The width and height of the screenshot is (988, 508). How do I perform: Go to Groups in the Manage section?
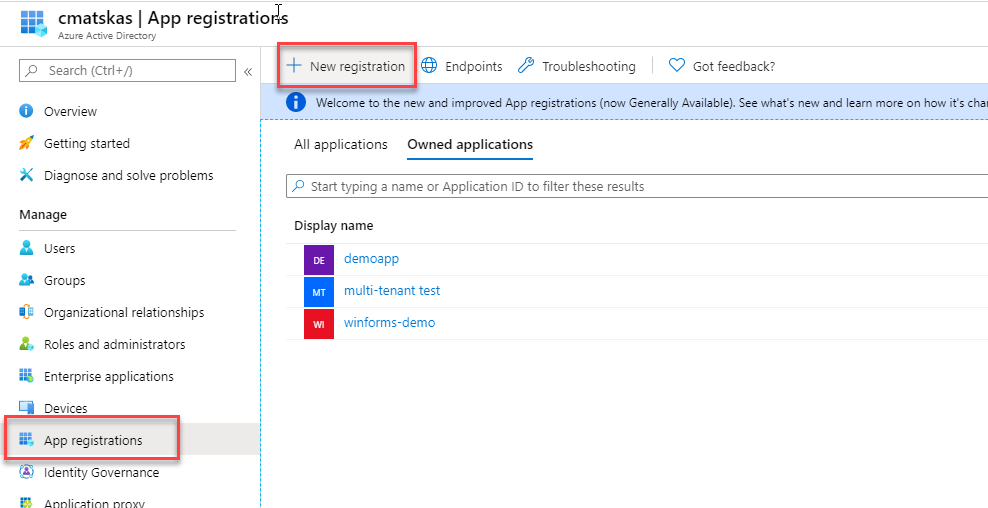64,280
